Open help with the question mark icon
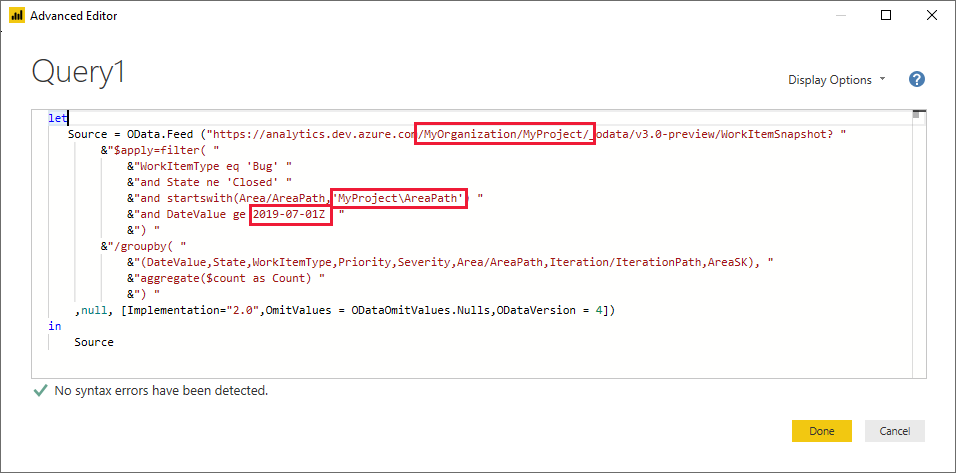The height and width of the screenshot is (473, 956). tap(916, 80)
